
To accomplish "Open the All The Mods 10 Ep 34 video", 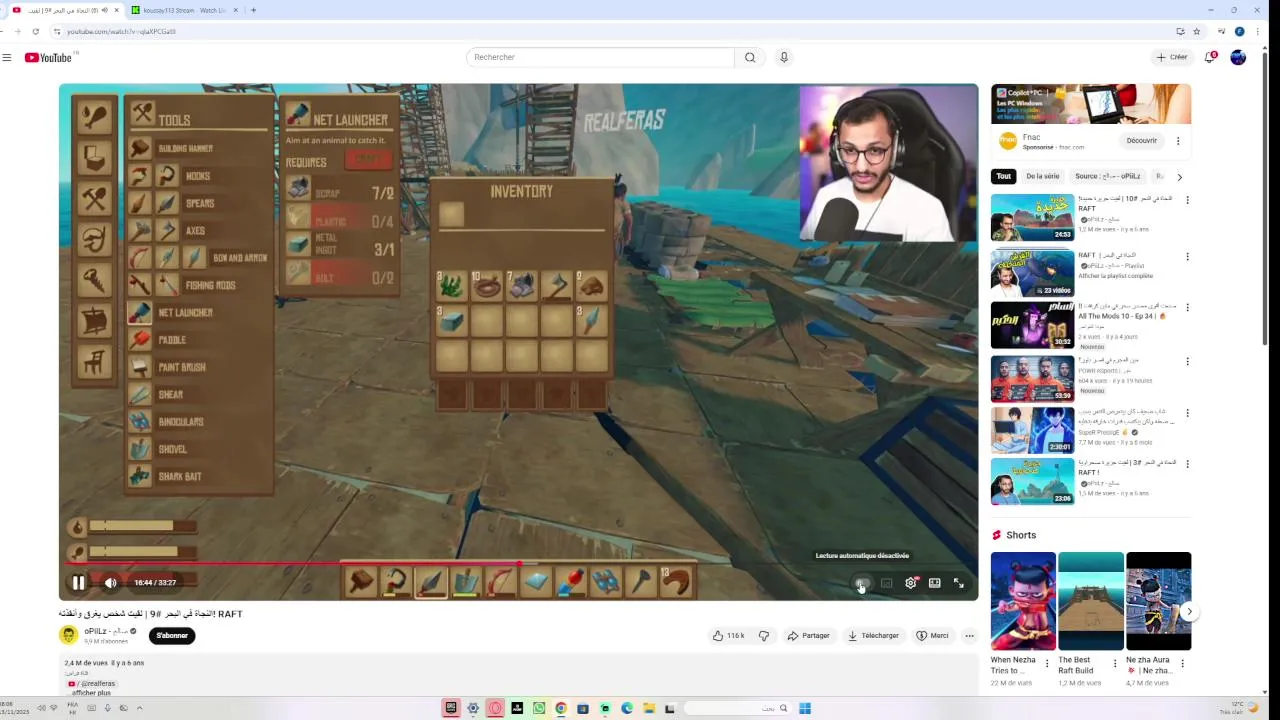I will tap(1032, 325).
